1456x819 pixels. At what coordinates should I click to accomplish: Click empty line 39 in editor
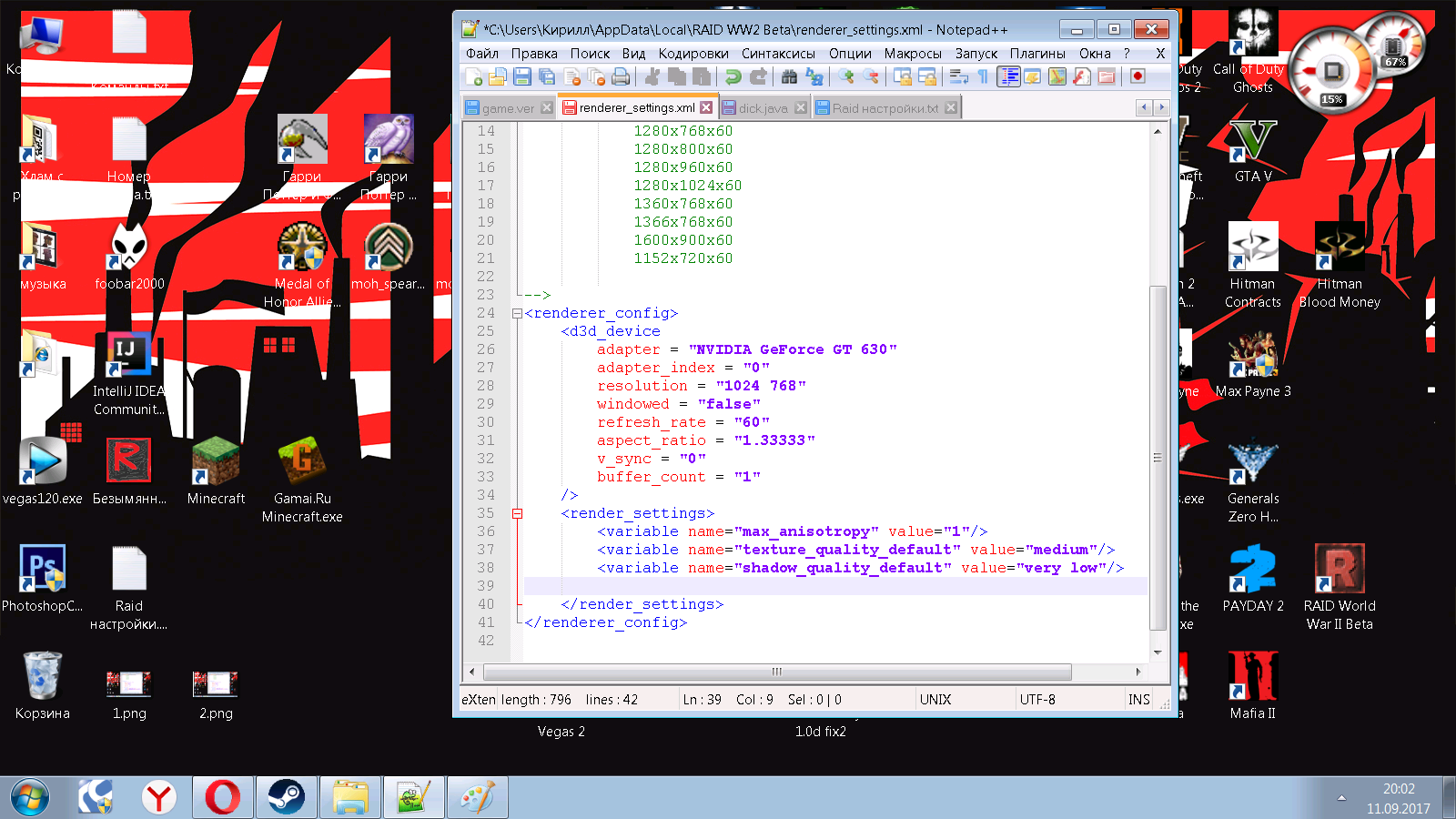[x=835, y=586]
